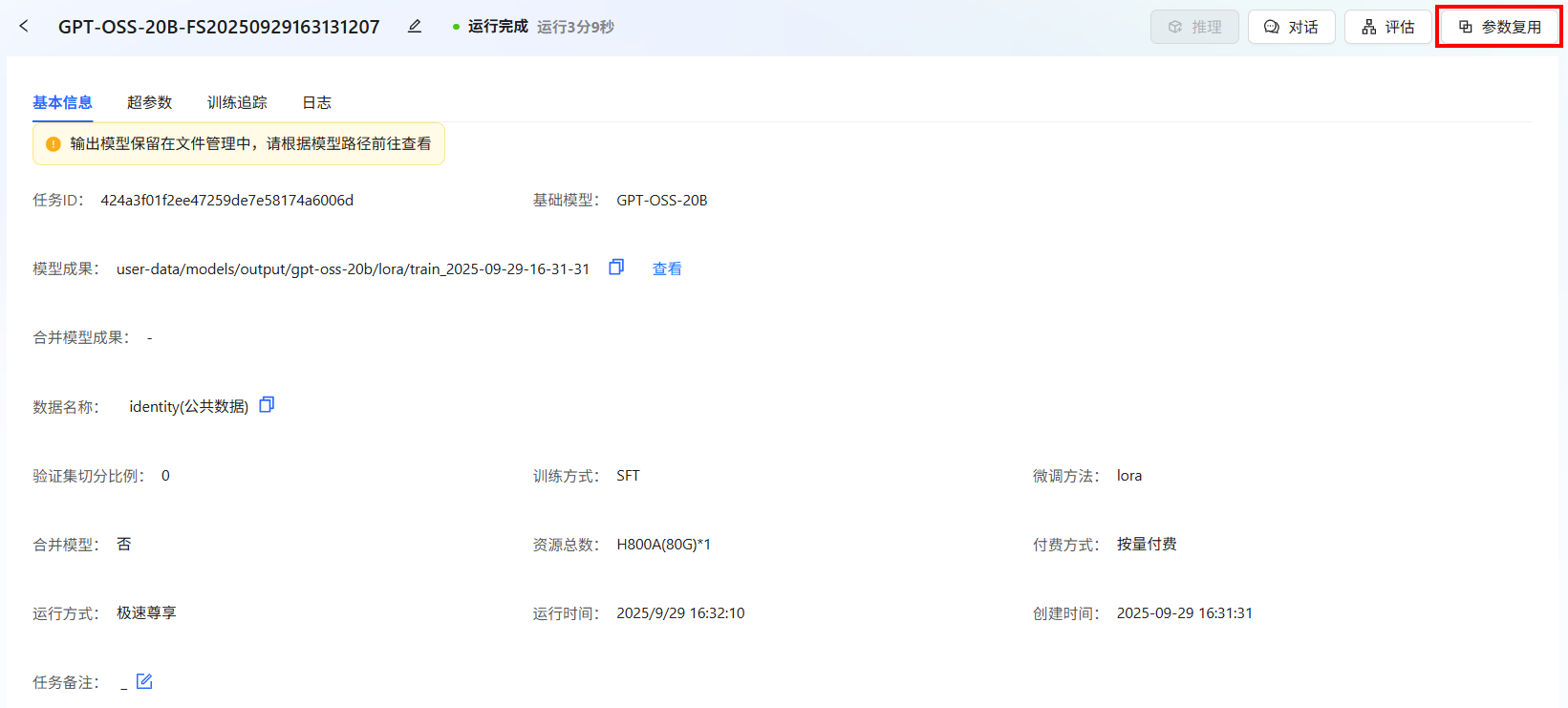Viewport: 1568px width, 708px height.
Task: Click the 极速尊享 run mode value
Action: coord(146,613)
